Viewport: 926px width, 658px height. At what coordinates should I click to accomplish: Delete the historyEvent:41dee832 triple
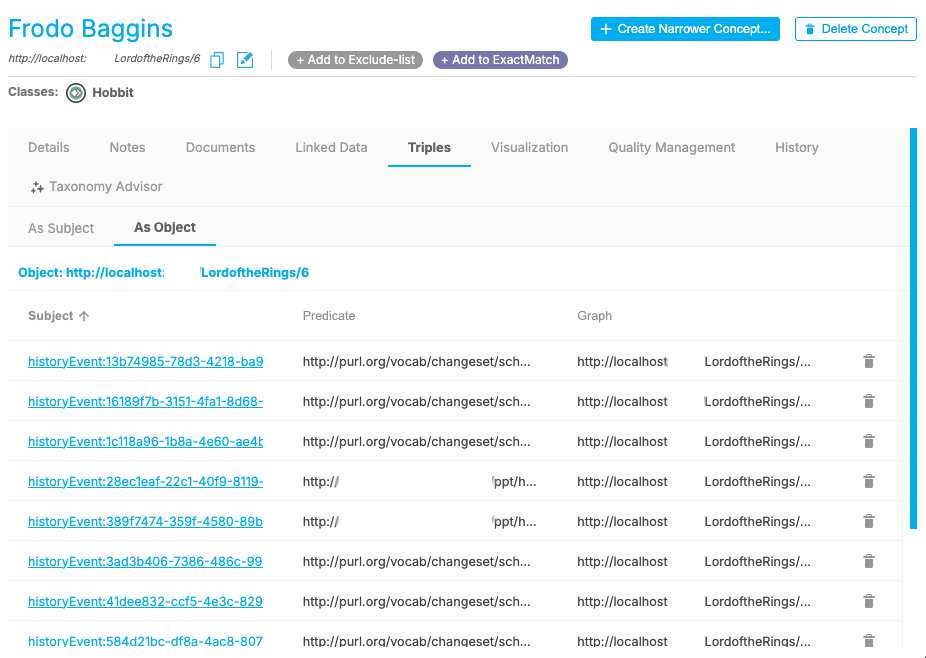pyautogui.click(x=869, y=601)
